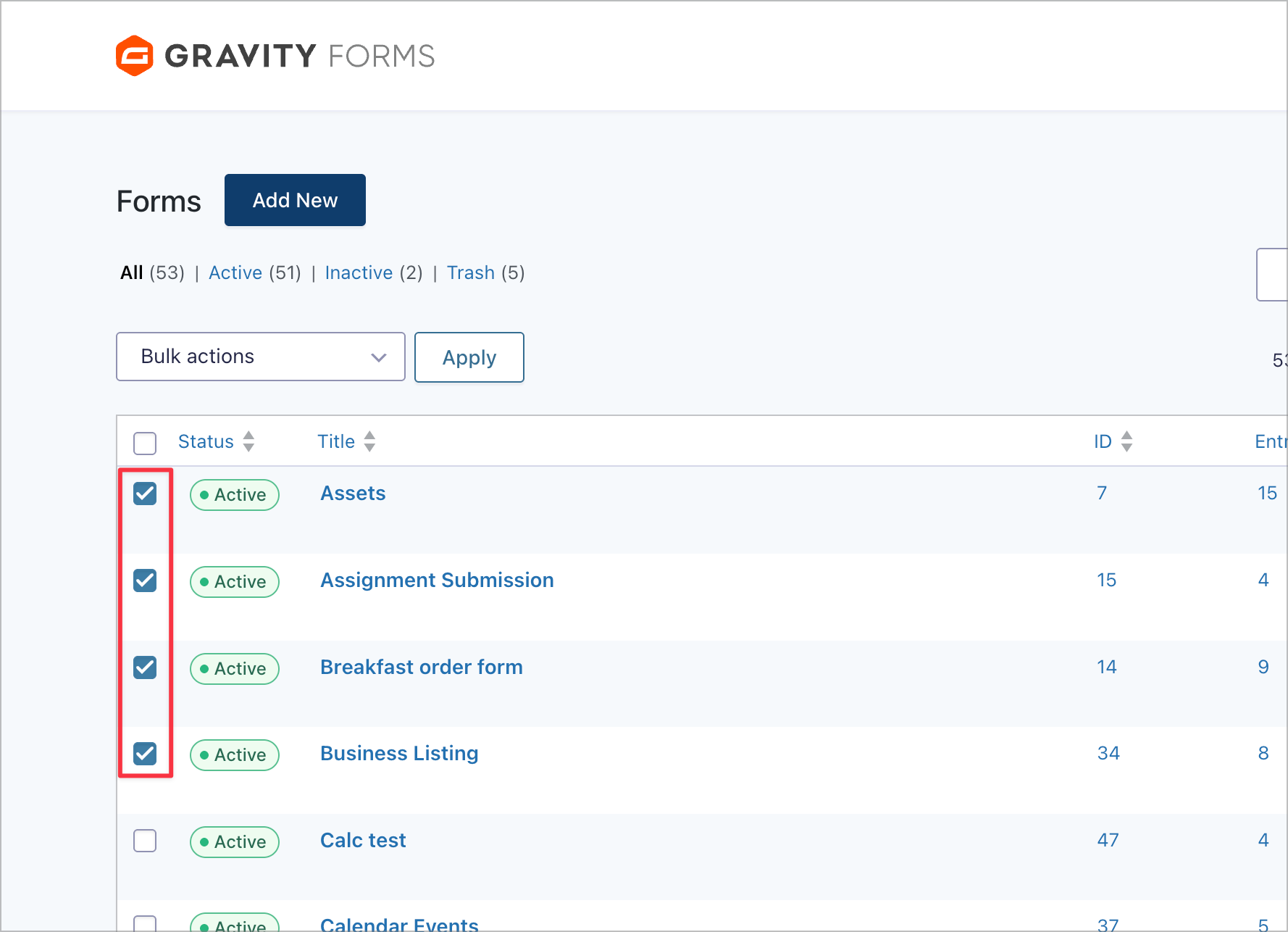Sort forms using the ID column arrows
This screenshot has width=1288, height=932.
(x=1127, y=441)
